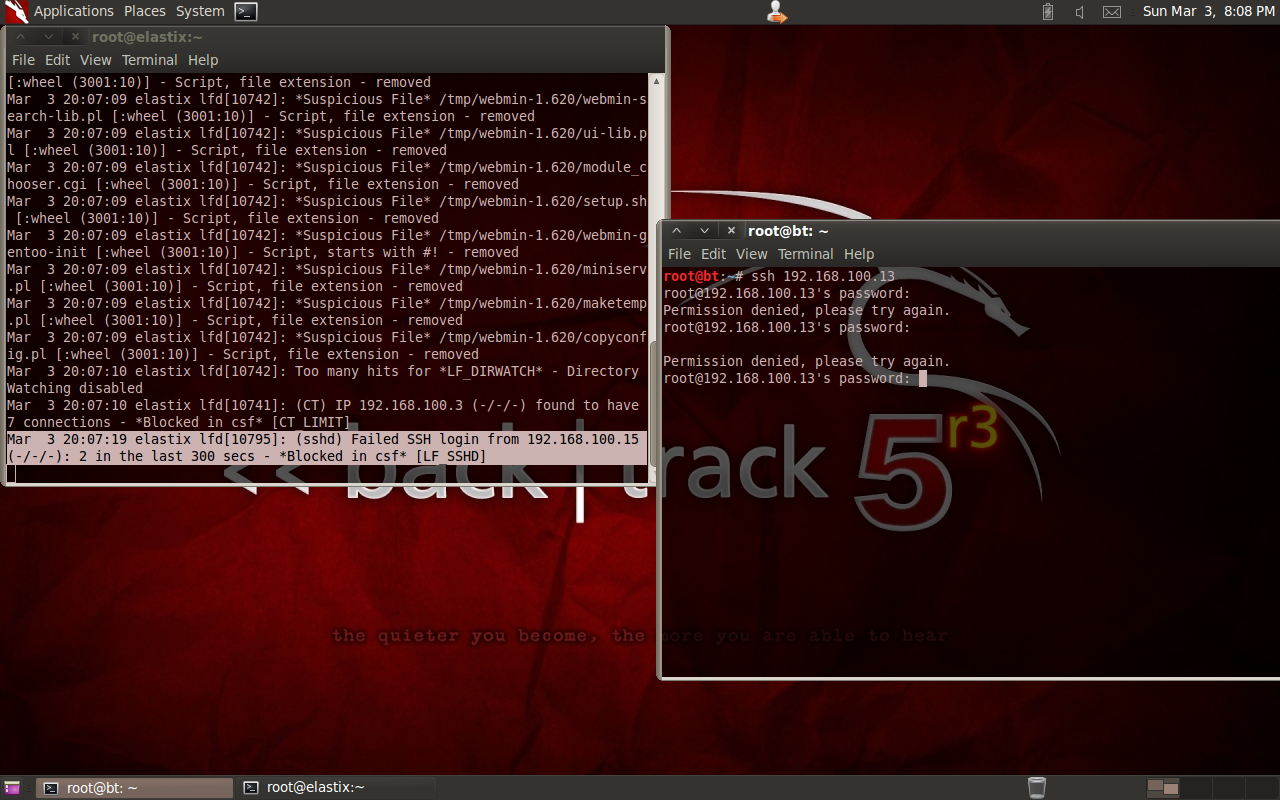Viewport: 1280px width, 800px height.
Task: Open the Places menu in top panel
Action: pos(145,11)
